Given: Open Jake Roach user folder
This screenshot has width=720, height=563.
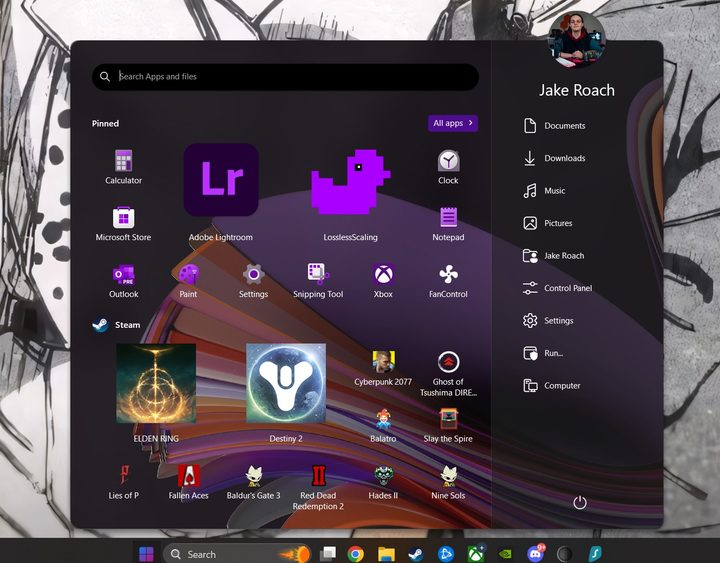Looking at the screenshot, I should point(553,256).
